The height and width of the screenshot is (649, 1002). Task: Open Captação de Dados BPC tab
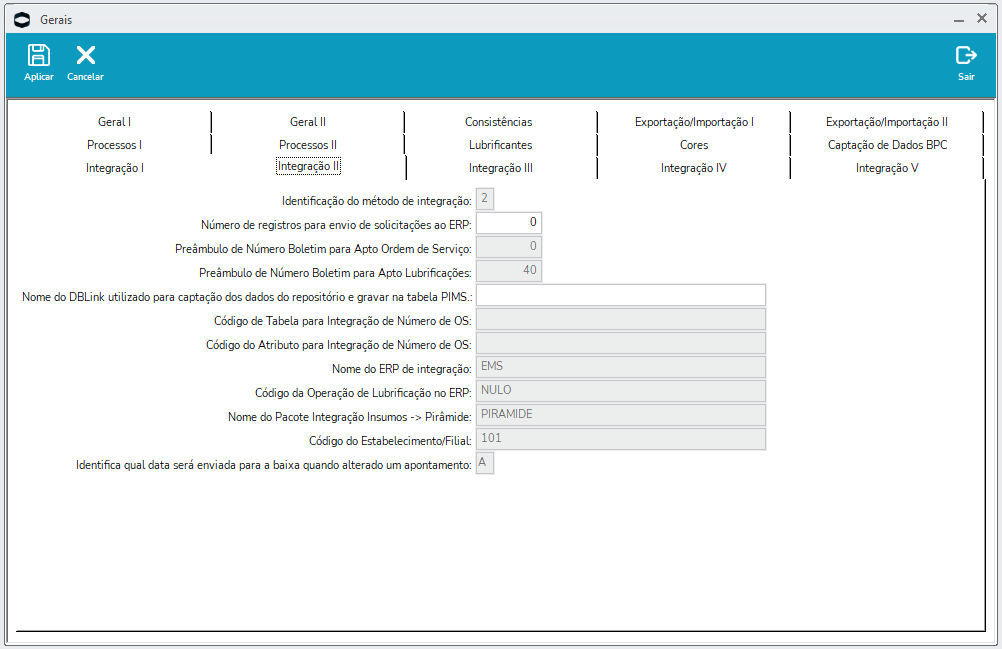click(x=888, y=145)
